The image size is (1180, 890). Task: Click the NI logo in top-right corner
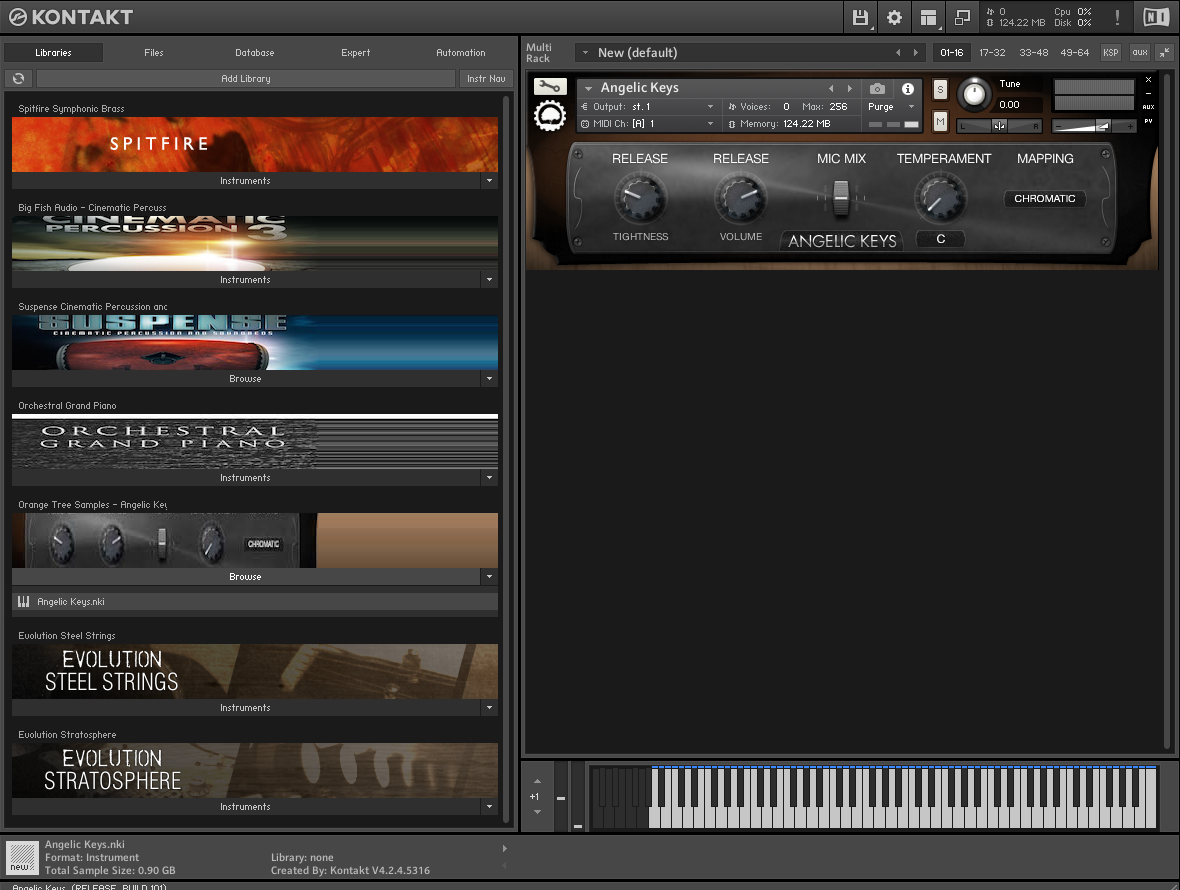[1156, 17]
